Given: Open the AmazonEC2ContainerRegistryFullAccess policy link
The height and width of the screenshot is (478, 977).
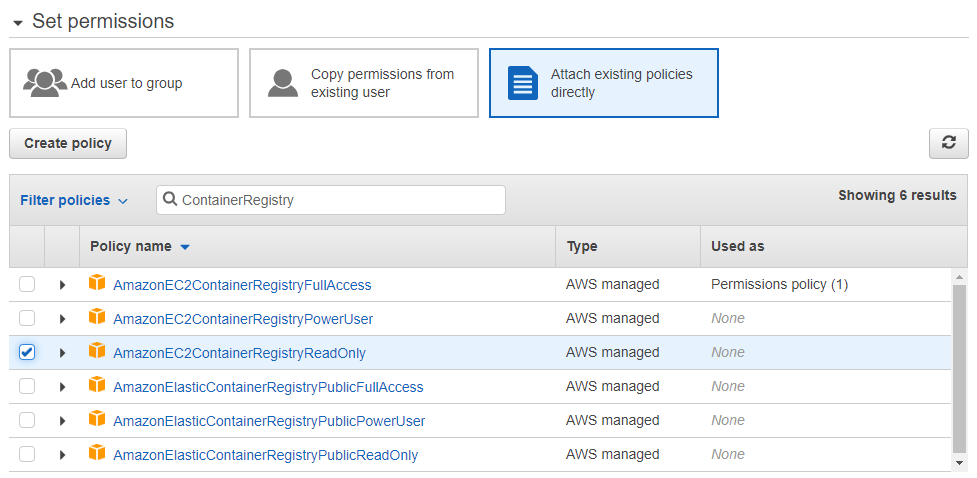Looking at the screenshot, I should click(x=242, y=285).
